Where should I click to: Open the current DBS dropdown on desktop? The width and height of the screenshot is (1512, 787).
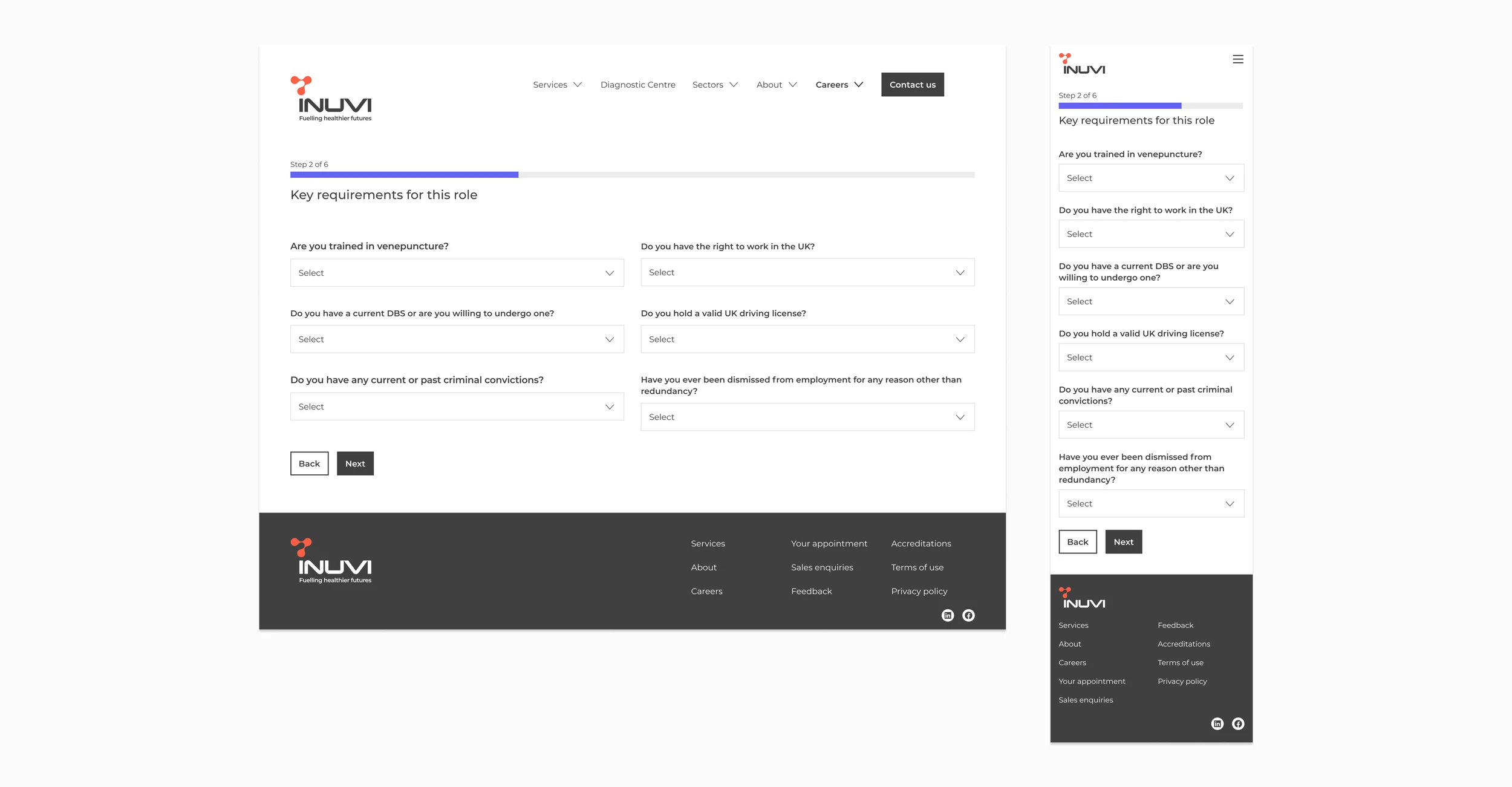tap(457, 339)
